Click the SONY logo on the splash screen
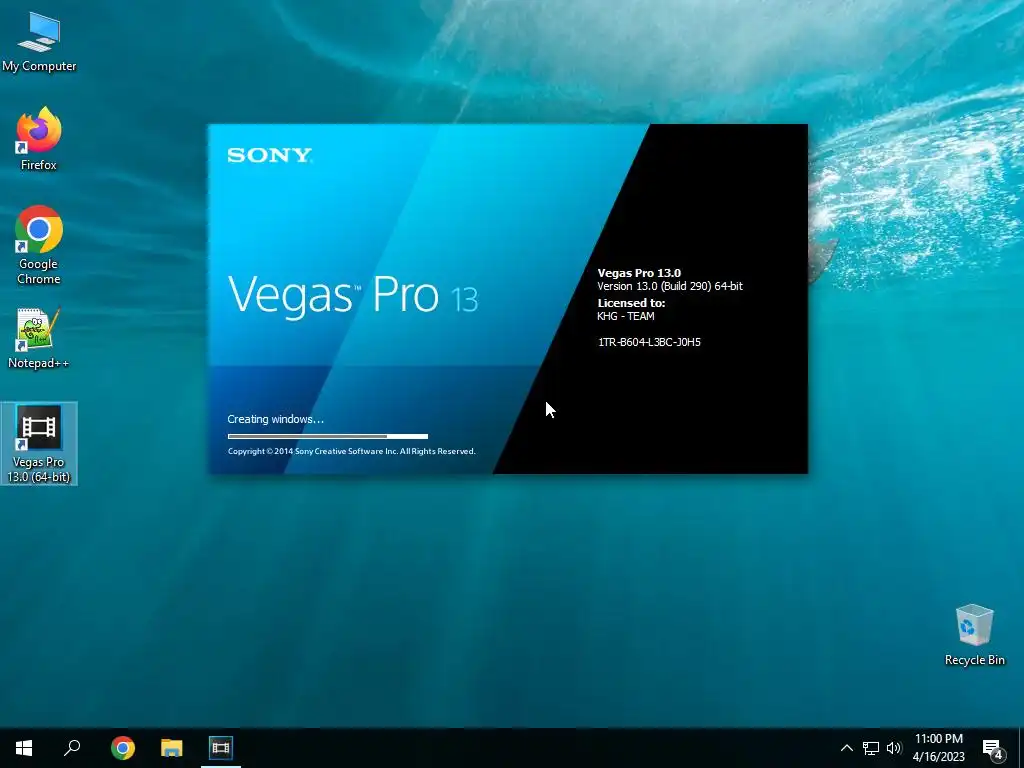The height and width of the screenshot is (768, 1024). point(270,155)
